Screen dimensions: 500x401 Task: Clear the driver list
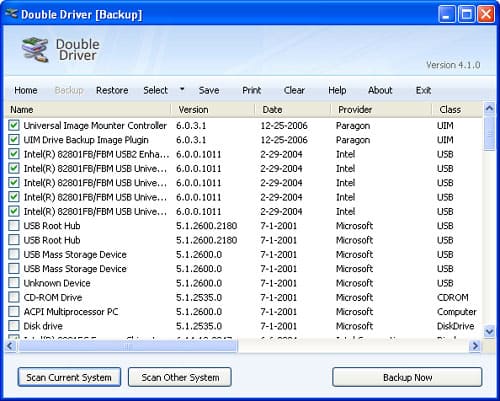coord(294,90)
